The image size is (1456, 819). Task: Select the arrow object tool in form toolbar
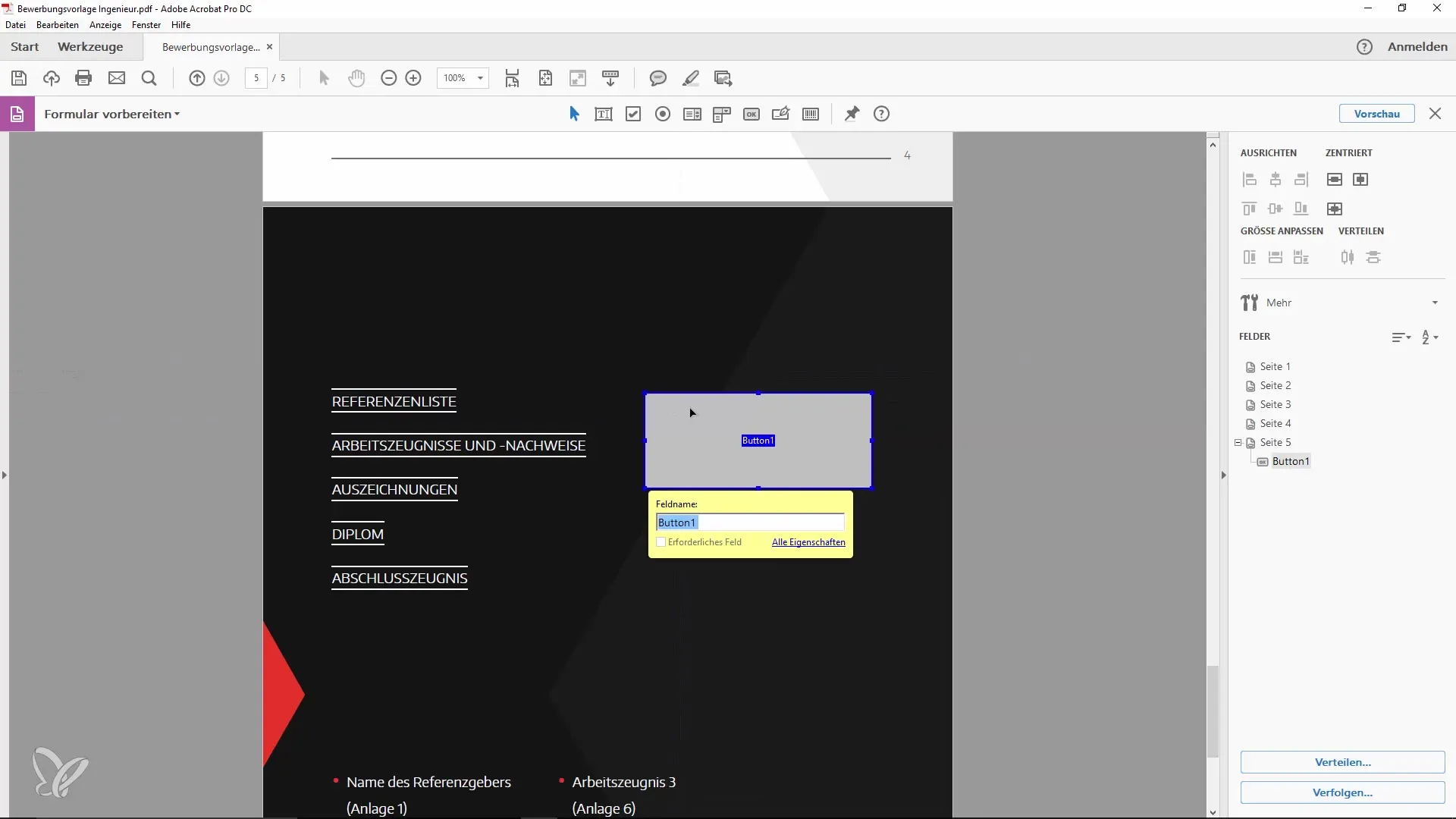pyautogui.click(x=574, y=115)
